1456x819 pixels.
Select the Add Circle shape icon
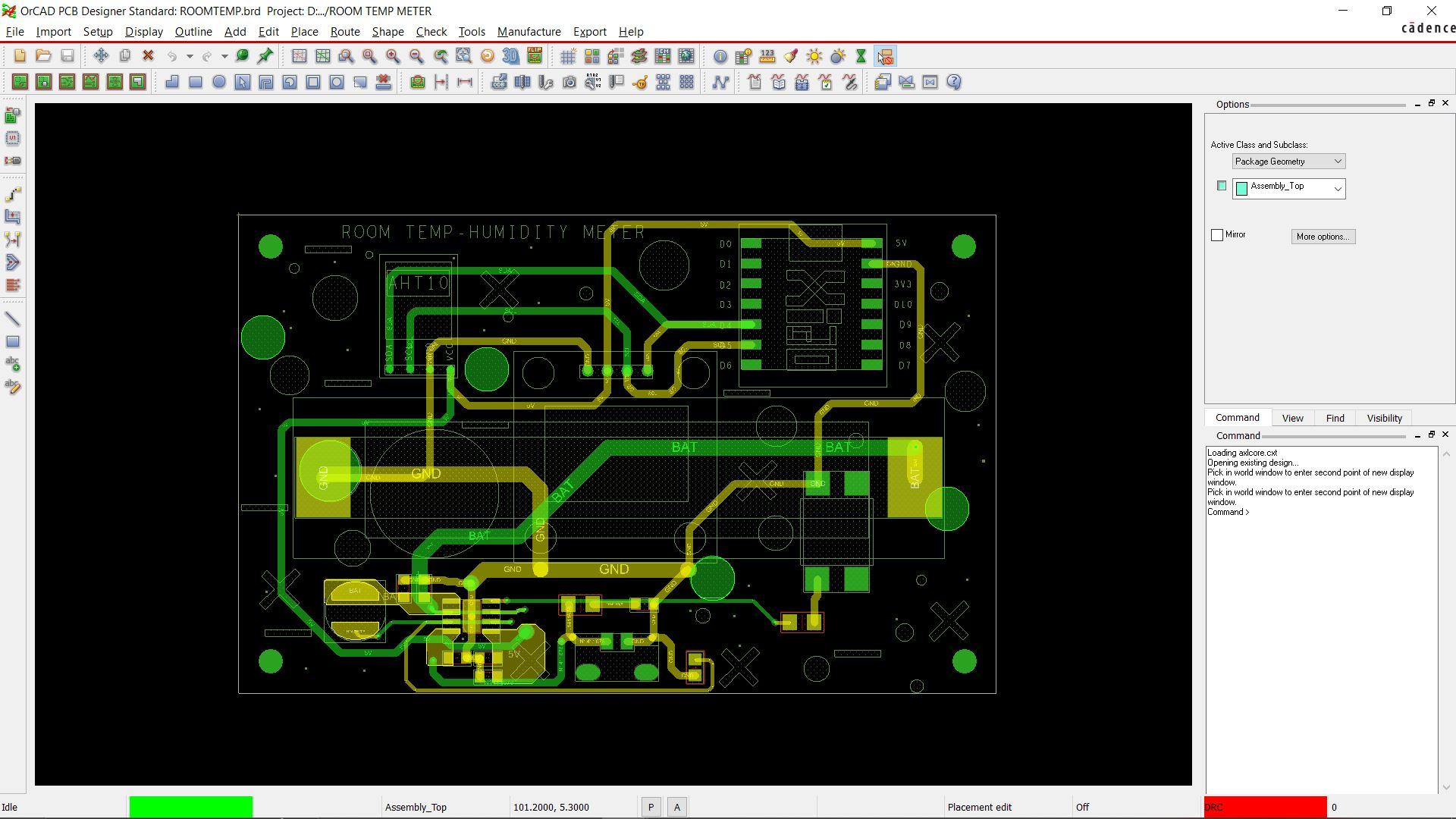click(219, 82)
